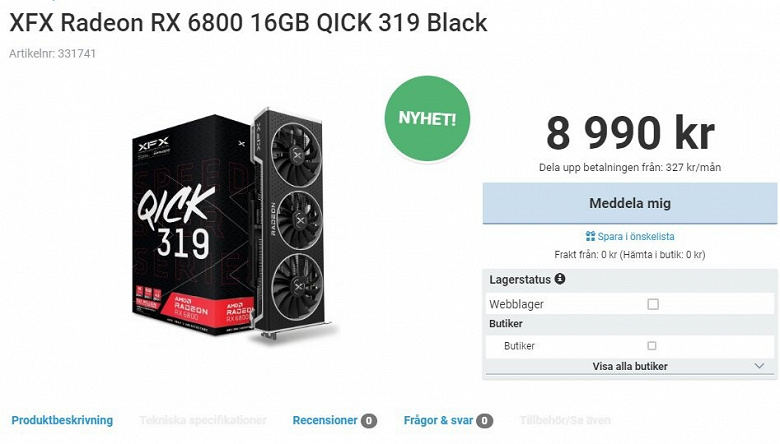Expand stores list with the chevron arrow
Viewport: 780px width, 444px height.
[x=759, y=366]
